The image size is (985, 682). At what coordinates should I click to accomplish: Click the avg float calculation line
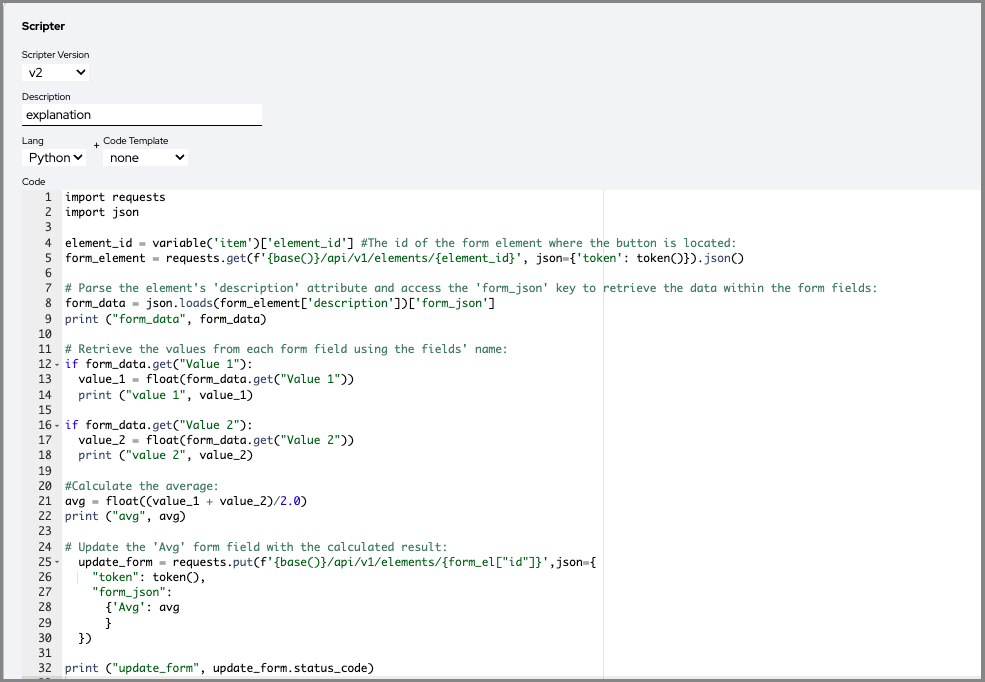pos(185,501)
